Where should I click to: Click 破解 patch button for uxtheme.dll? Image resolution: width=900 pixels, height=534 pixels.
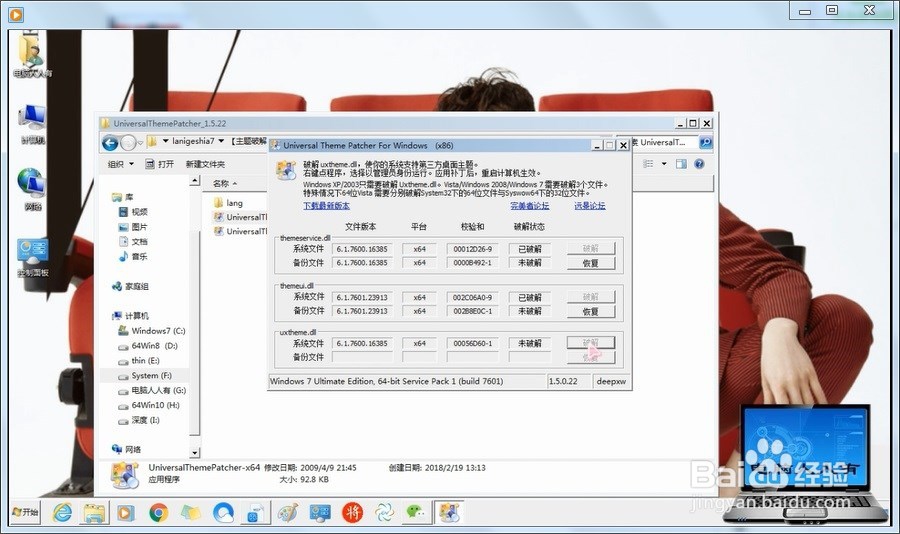pyautogui.click(x=591, y=343)
